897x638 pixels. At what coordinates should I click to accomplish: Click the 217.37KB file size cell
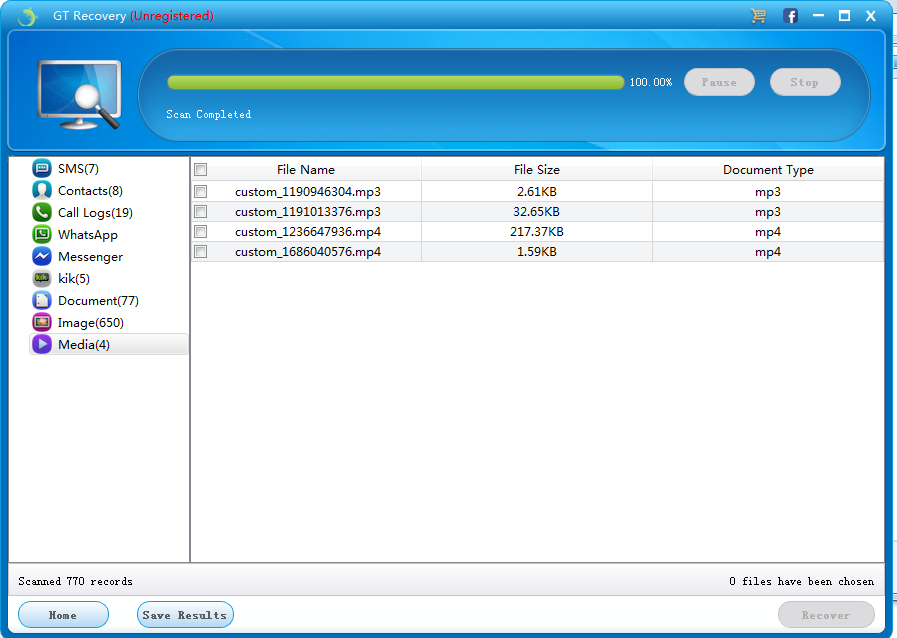537,232
